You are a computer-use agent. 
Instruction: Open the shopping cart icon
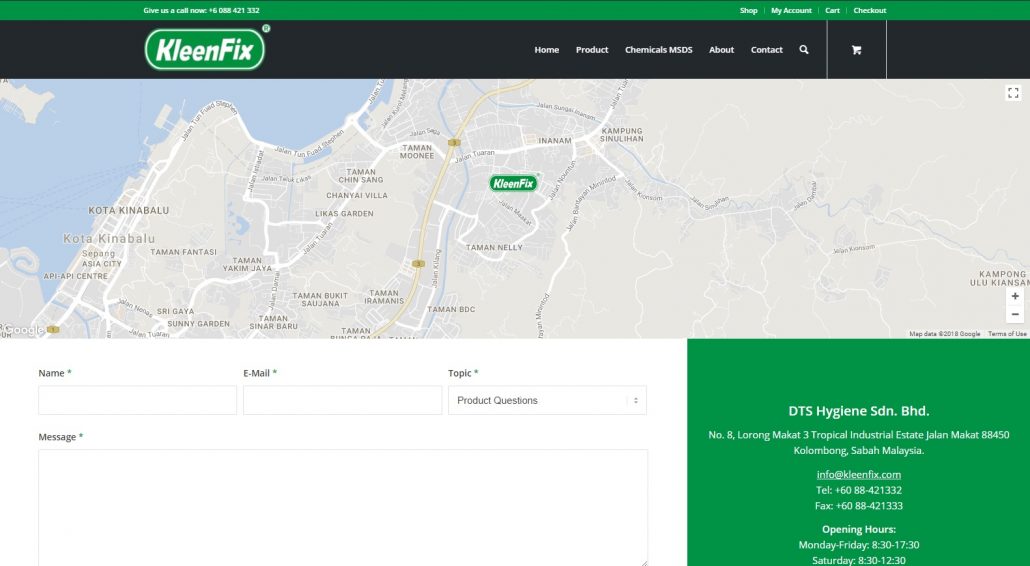tap(856, 50)
